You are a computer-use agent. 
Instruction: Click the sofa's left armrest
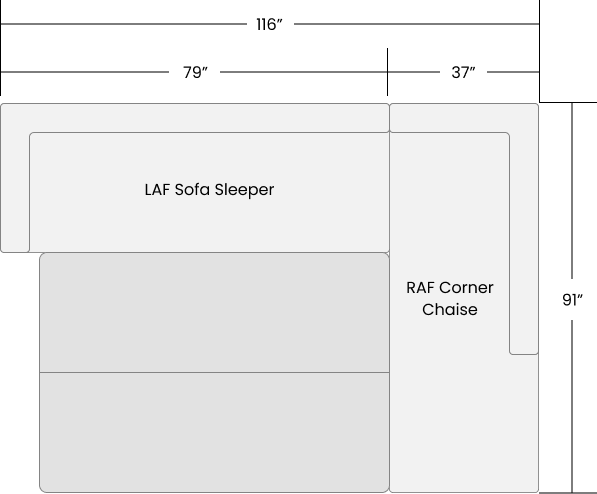coord(15,192)
